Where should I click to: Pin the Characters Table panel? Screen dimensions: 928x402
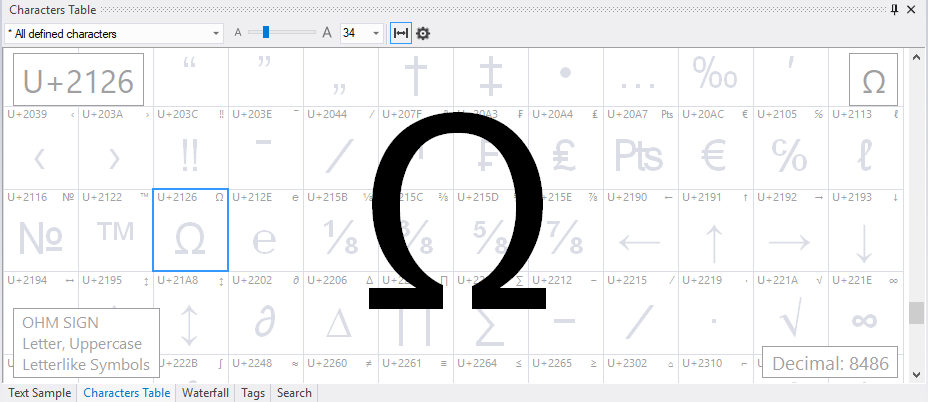894,9
